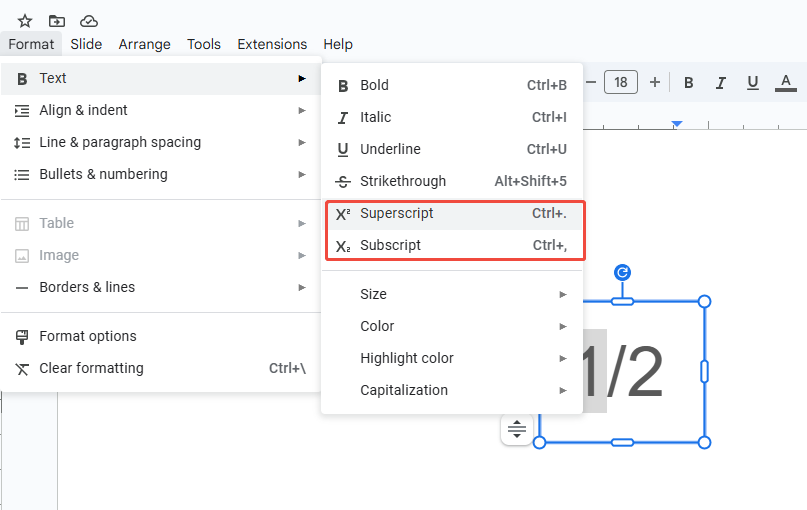This screenshot has width=807, height=510.
Task: Click the top-middle handle of the text box
Action: (x=622, y=302)
